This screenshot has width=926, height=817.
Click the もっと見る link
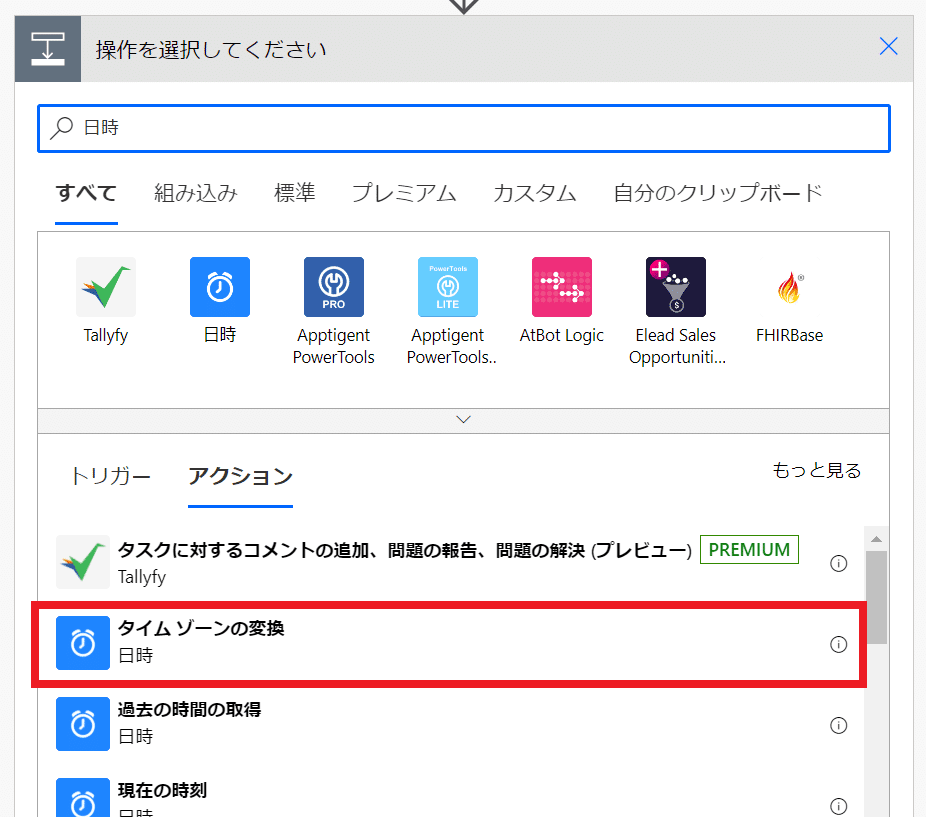pos(817,470)
